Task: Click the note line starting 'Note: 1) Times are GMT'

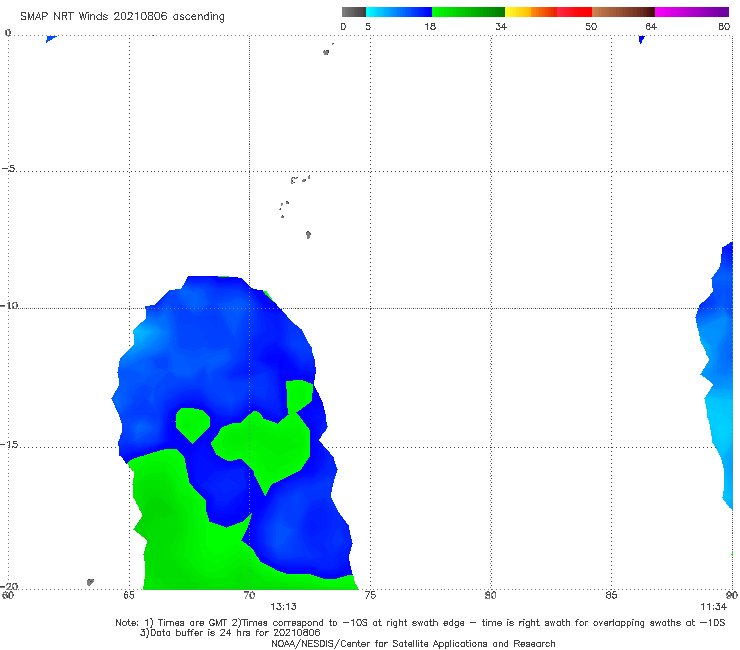Action: [x=420, y=623]
